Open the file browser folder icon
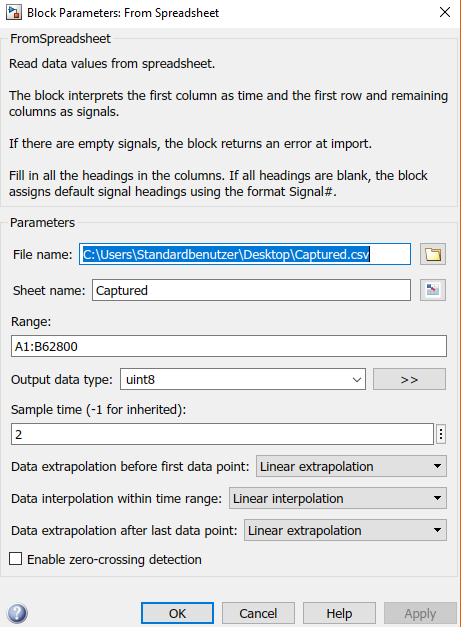461x627 pixels. coord(433,254)
